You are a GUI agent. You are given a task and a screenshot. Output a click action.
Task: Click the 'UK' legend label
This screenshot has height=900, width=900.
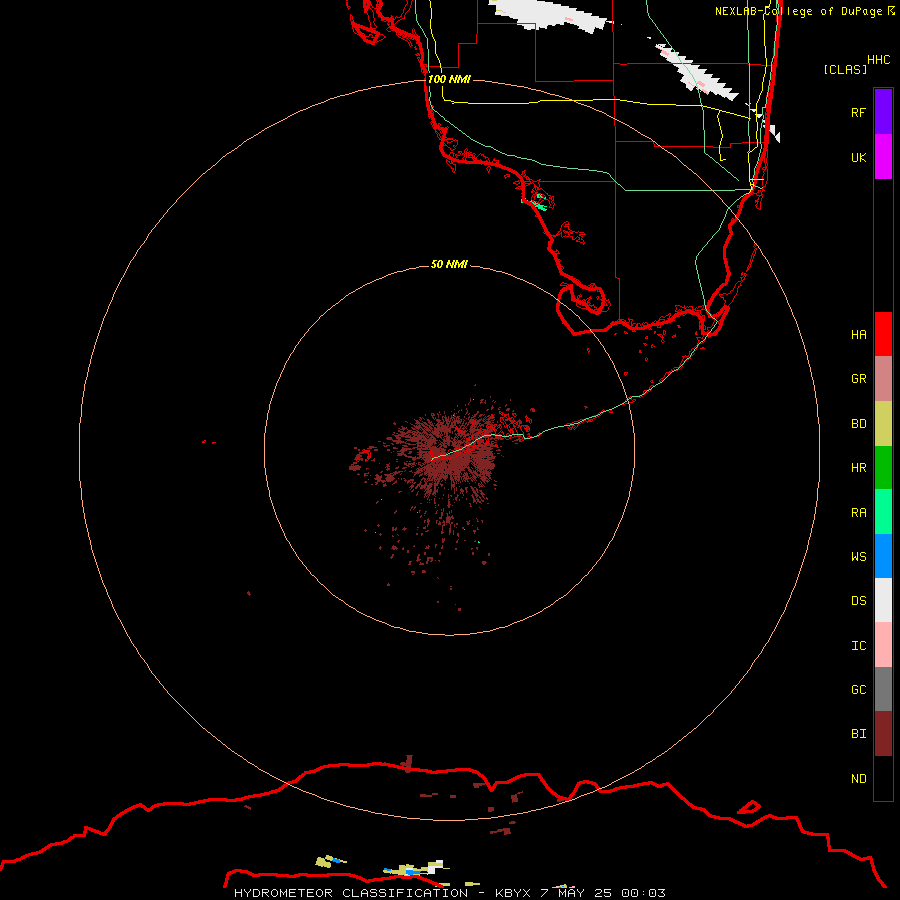[858, 157]
